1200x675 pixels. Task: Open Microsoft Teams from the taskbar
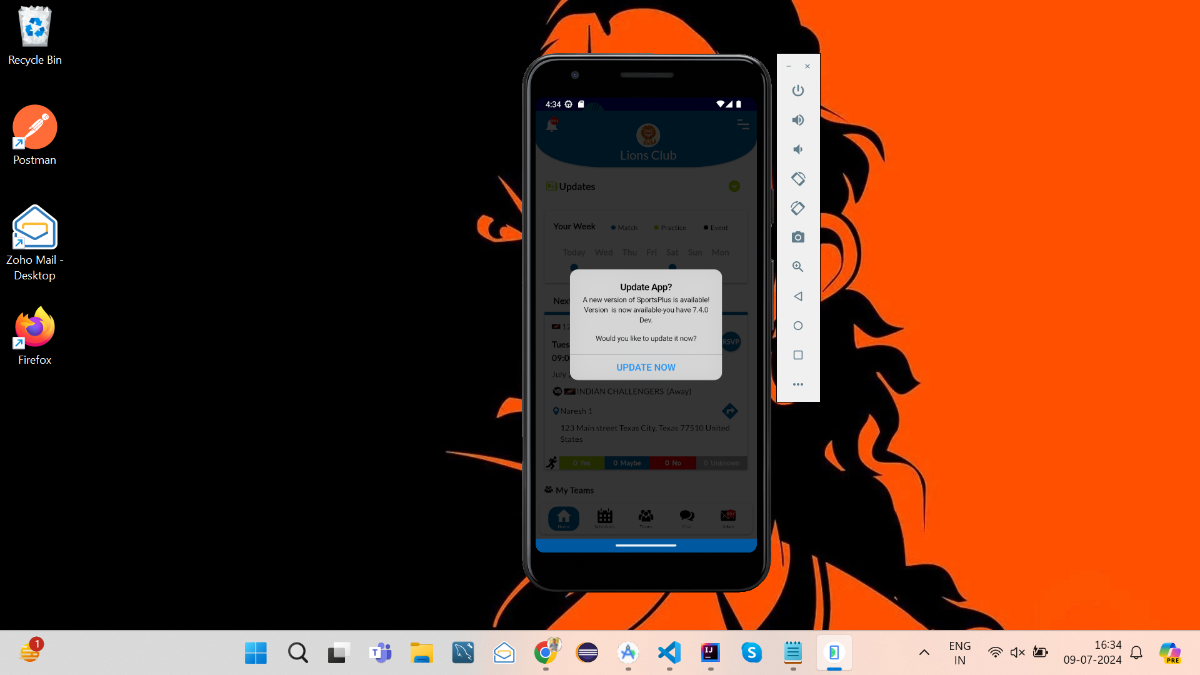pos(380,653)
